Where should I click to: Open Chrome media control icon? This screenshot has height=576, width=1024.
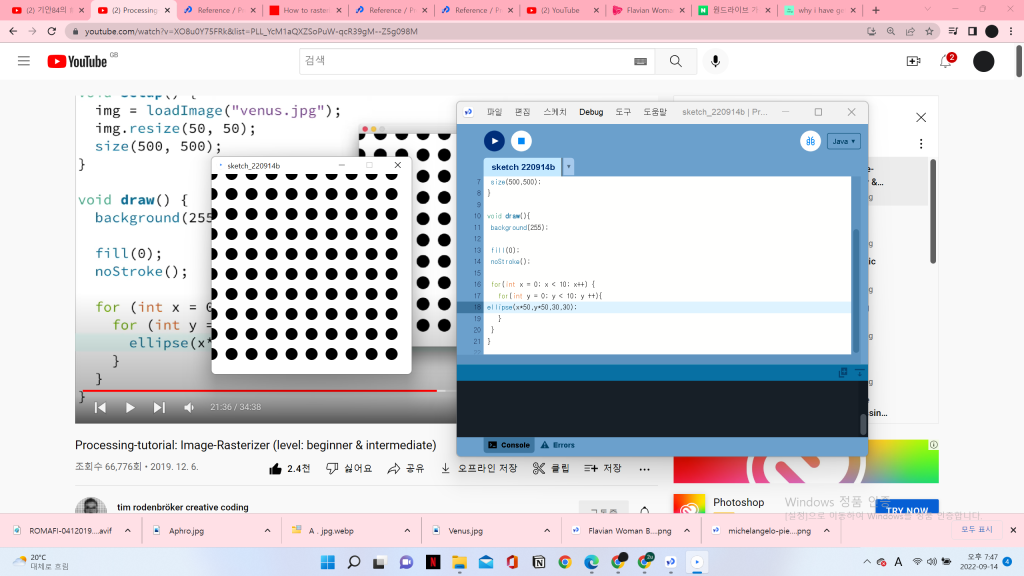(953, 31)
